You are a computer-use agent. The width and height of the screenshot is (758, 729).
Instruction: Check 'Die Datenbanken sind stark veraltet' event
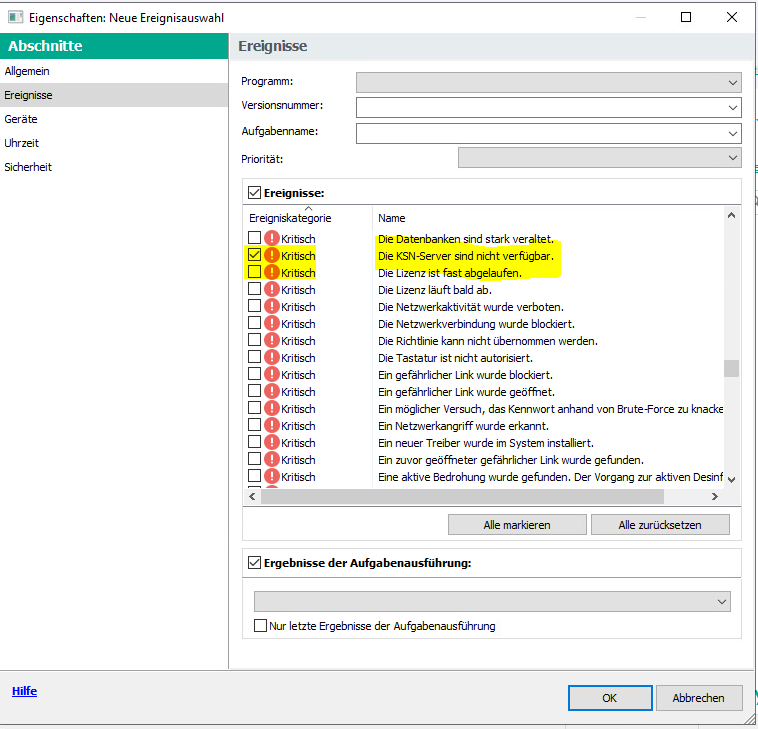(x=254, y=237)
